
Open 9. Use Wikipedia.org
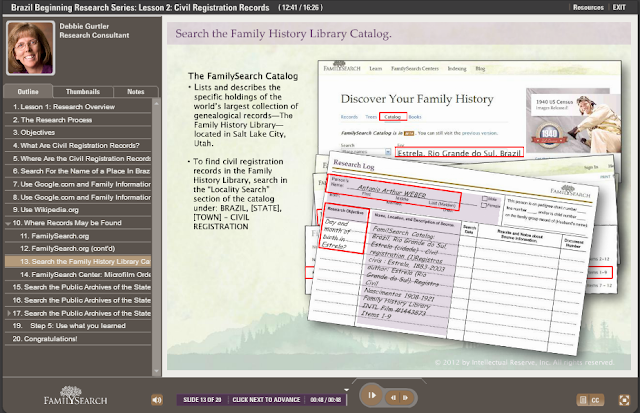78,210
